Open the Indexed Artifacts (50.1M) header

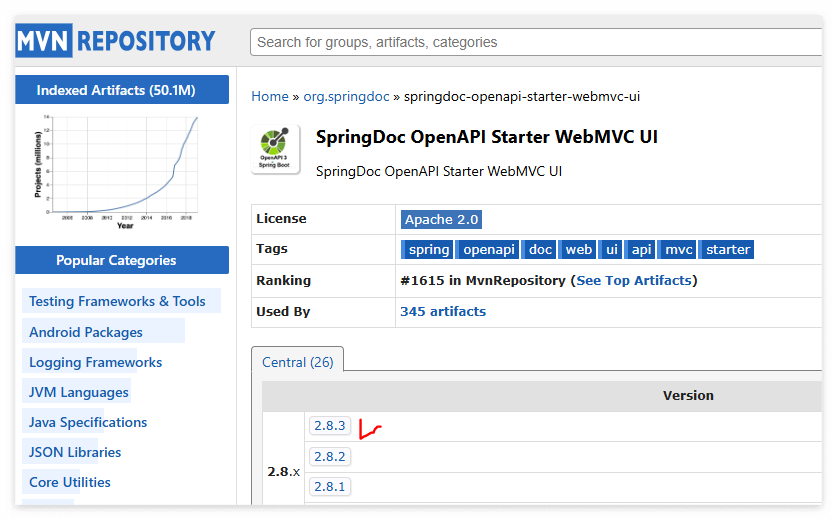[x=122, y=90]
